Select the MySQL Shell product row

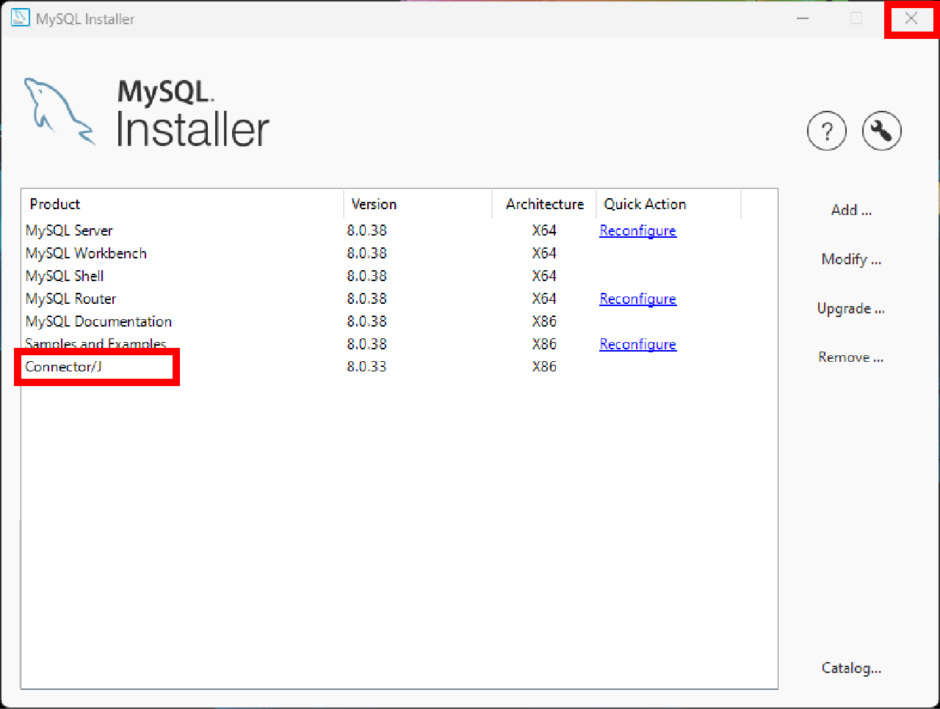(65, 276)
